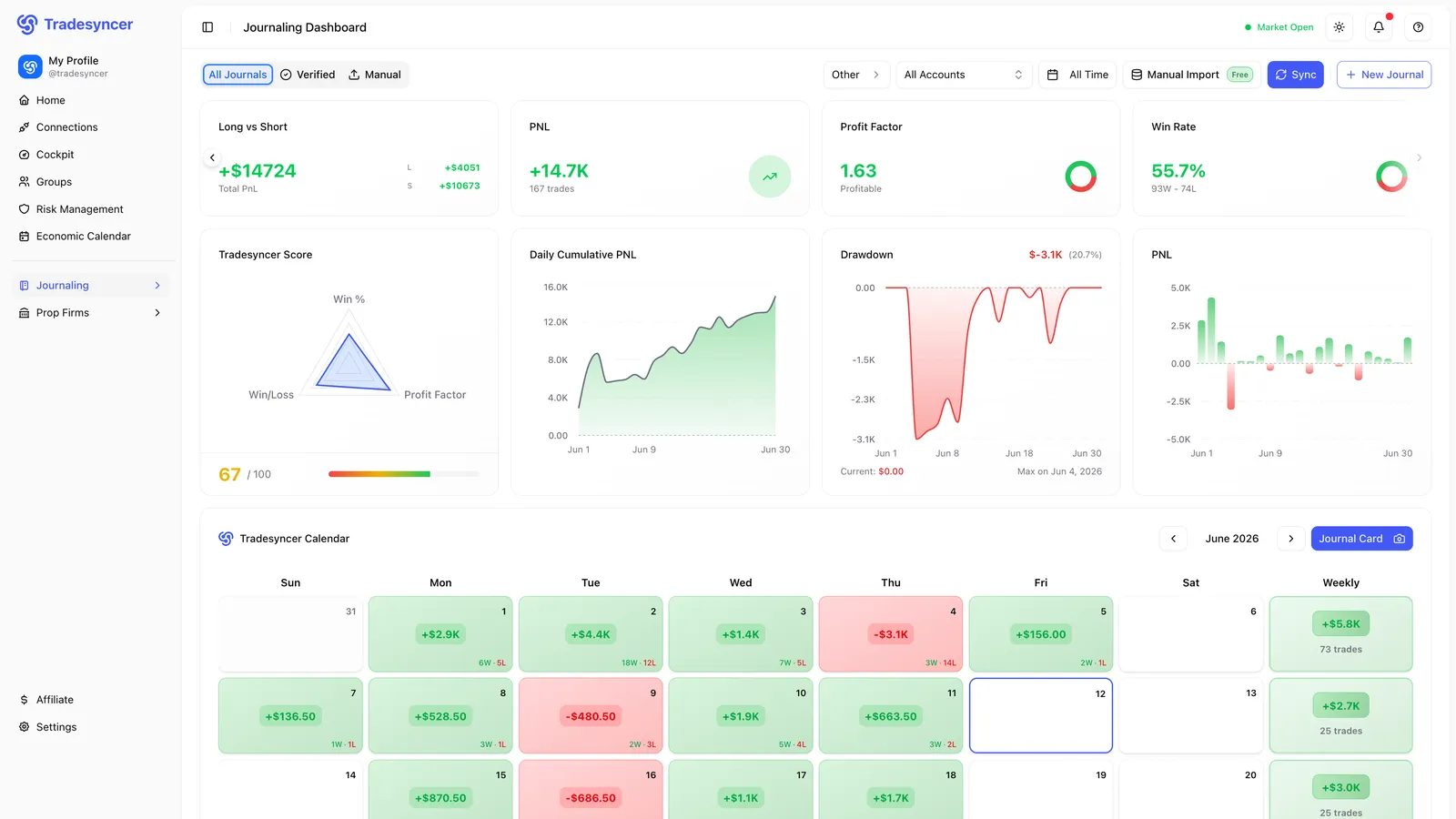Select the Manual journals filter
This screenshot has width=1456, height=819.
coord(375,75)
